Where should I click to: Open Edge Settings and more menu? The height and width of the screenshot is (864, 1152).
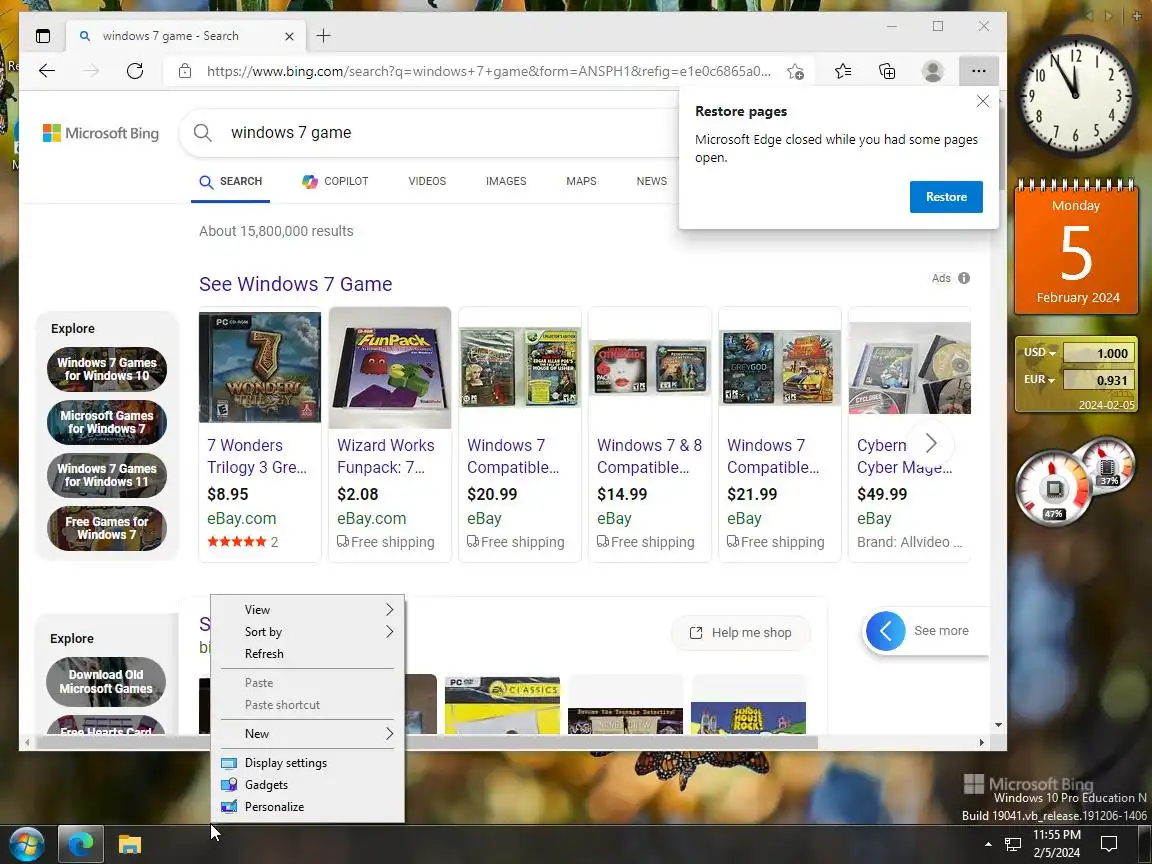pyautogui.click(x=979, y=71)
